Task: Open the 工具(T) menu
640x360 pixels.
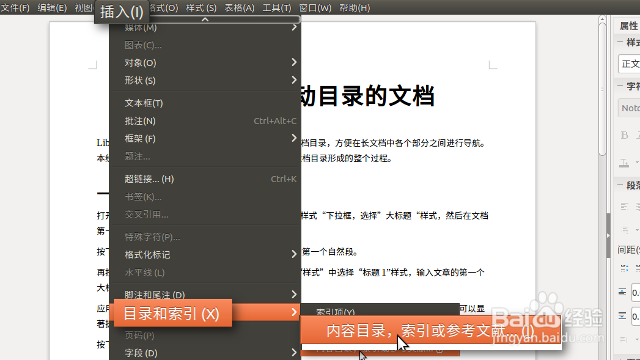Action: point(277,8)
